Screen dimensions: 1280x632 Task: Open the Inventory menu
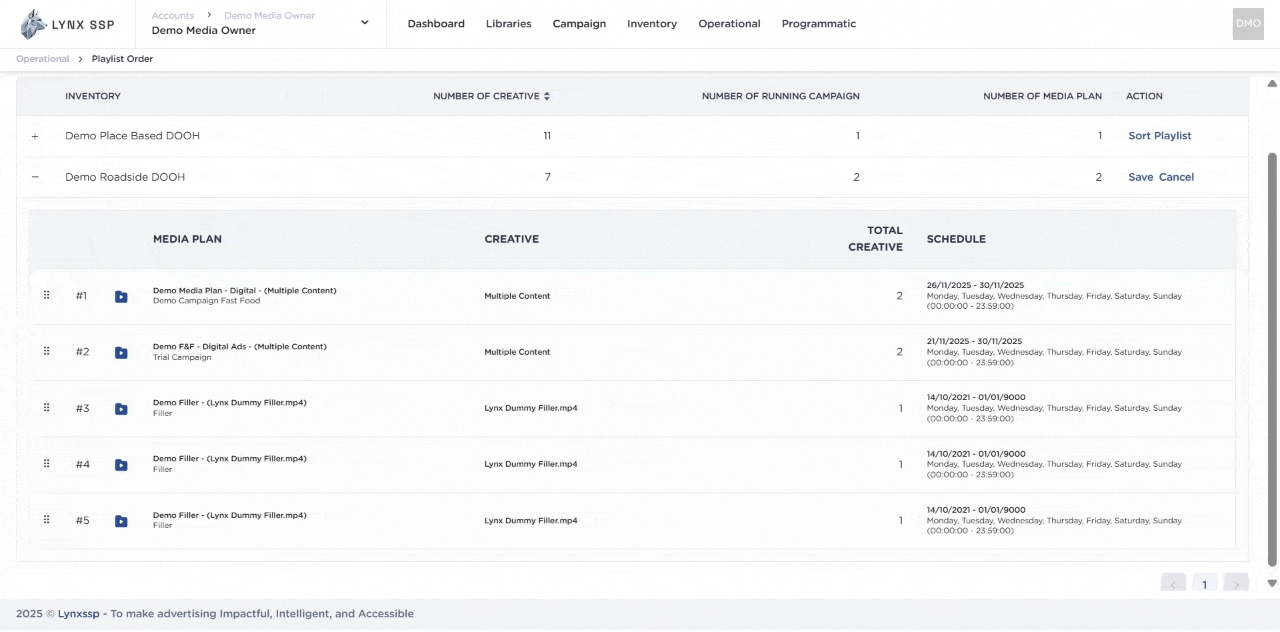tap(652, 24)
